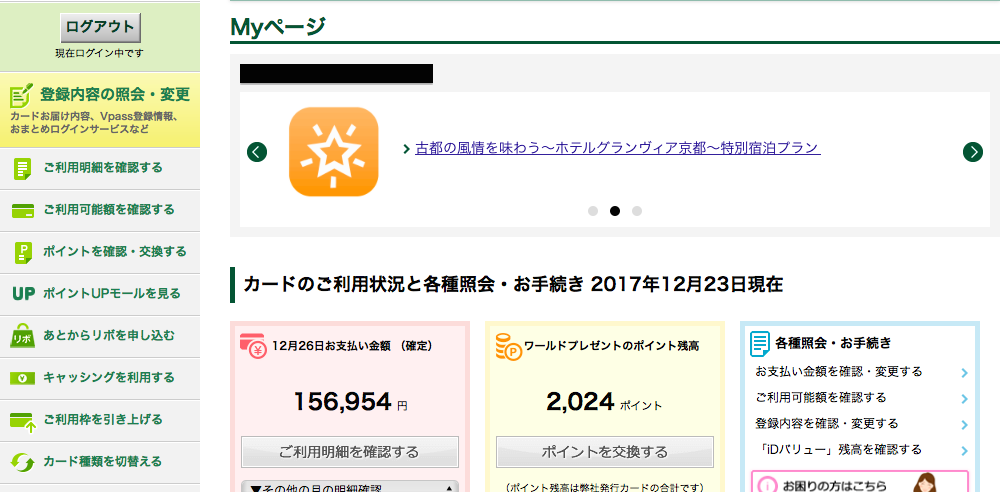Open the ホテルグランヴィア京都 special plan link
1005x492 pixels.
point(617,148)
